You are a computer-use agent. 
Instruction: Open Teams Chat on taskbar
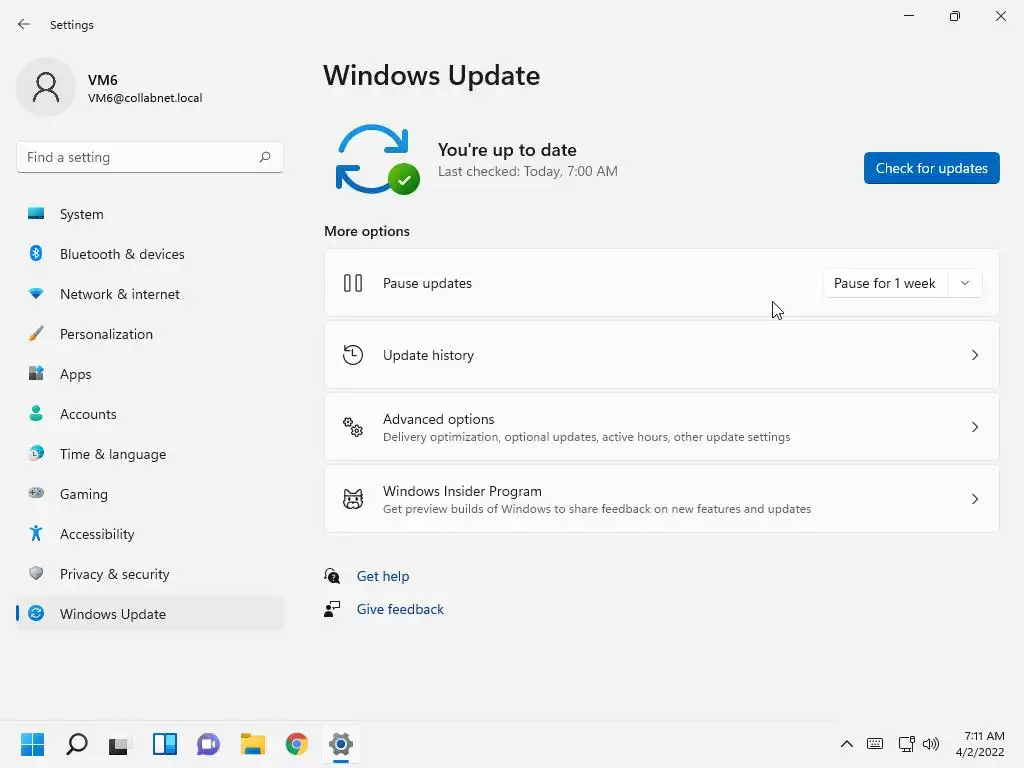(208, 744)
